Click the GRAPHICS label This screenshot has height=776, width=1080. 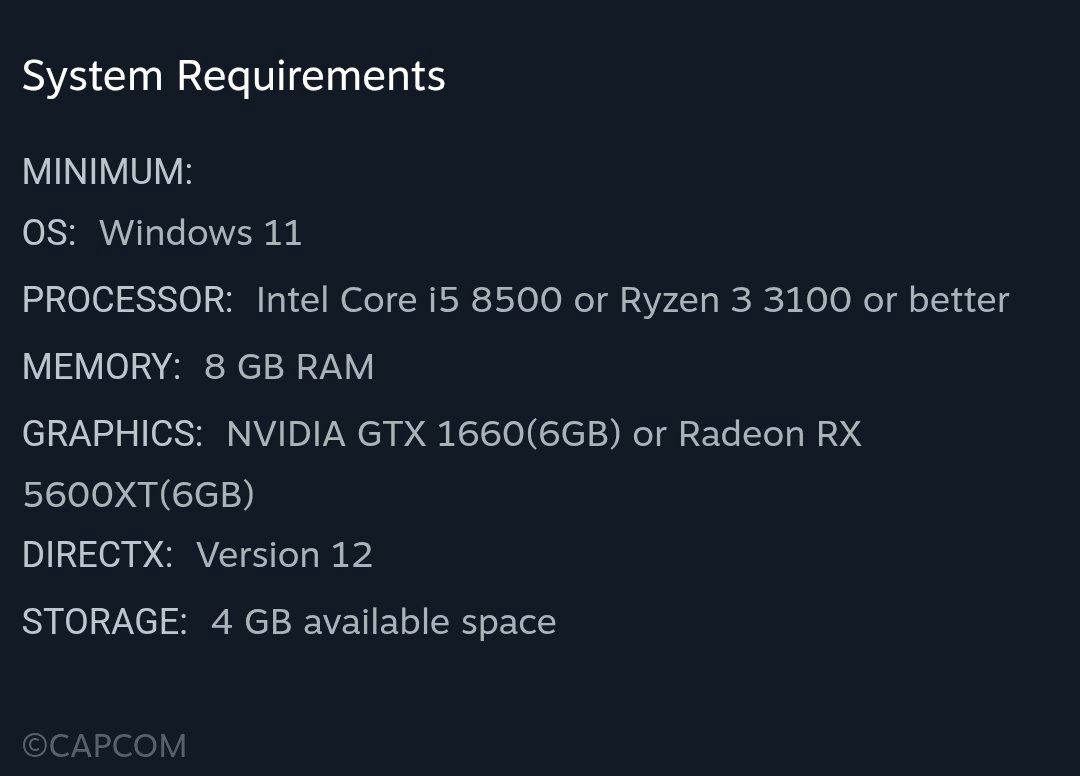[x=112, y=434]
